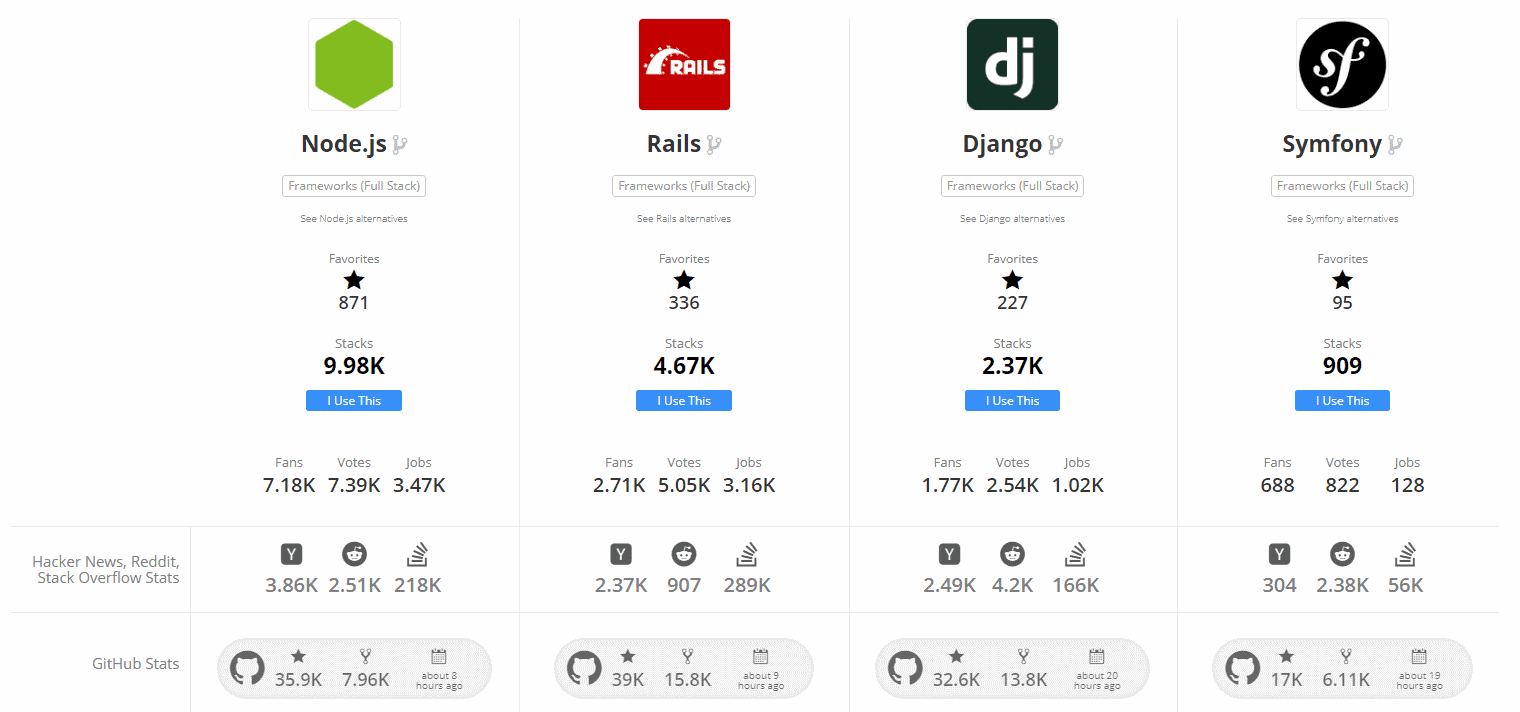Click fork icon next to Node.js title
The width and height of the screenshot is (1520, 712).
pos(400,145)
